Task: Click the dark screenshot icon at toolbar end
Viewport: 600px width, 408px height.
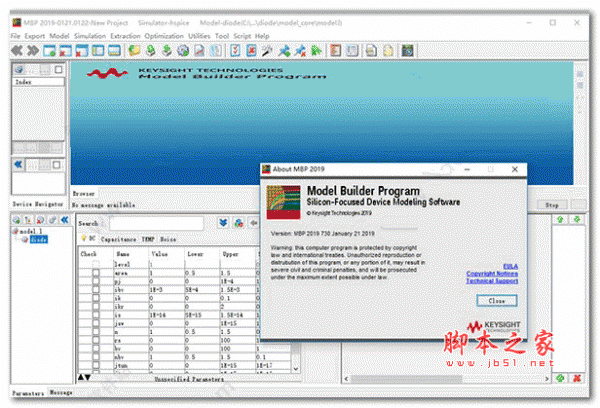Action: click(x=408, y=51)
